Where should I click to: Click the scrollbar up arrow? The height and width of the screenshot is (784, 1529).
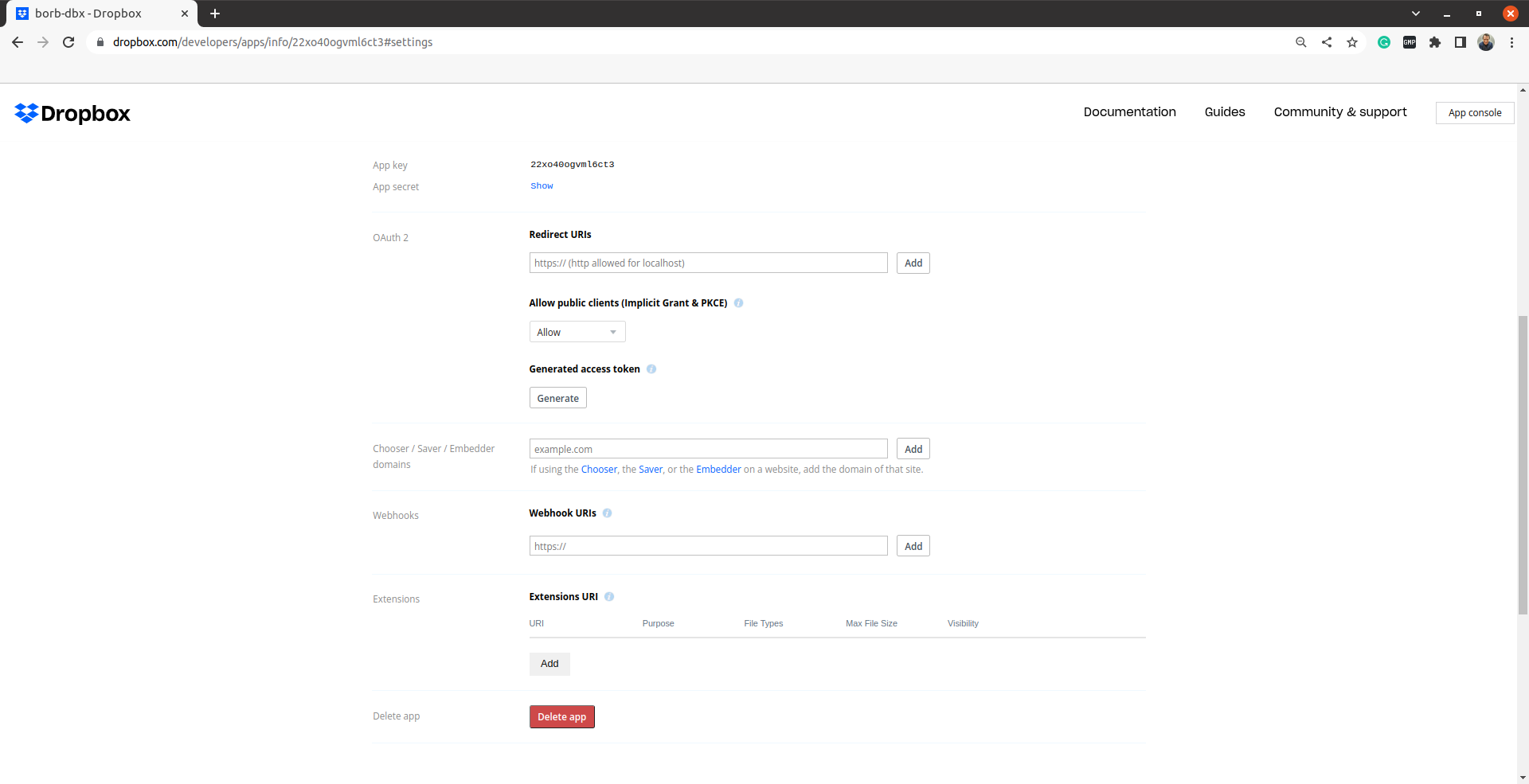point(1523,89)
